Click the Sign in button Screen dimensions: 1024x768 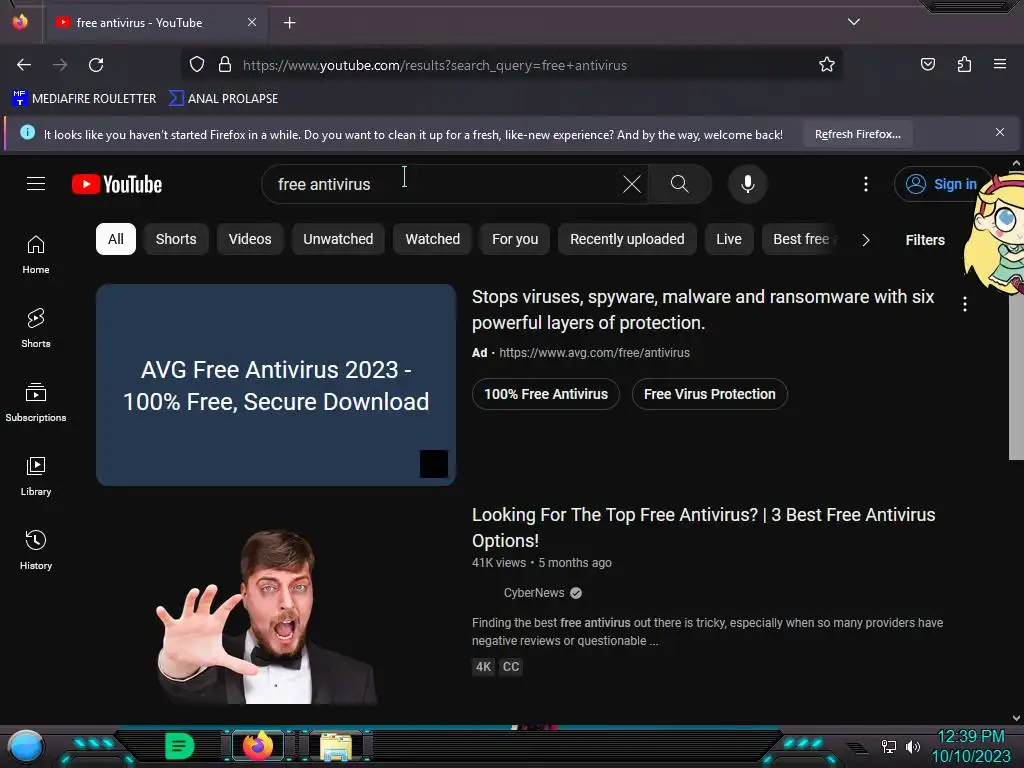pyautogui.click(x=941, y=184)
